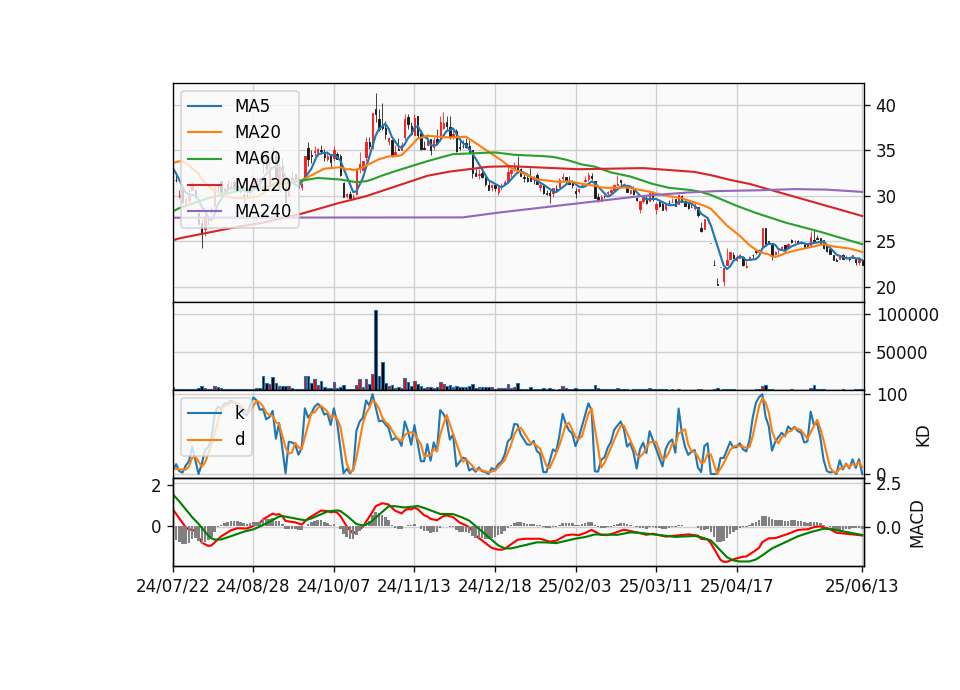
Task: Click the MACD right axis value 2.5
Action: coord(889,484)
